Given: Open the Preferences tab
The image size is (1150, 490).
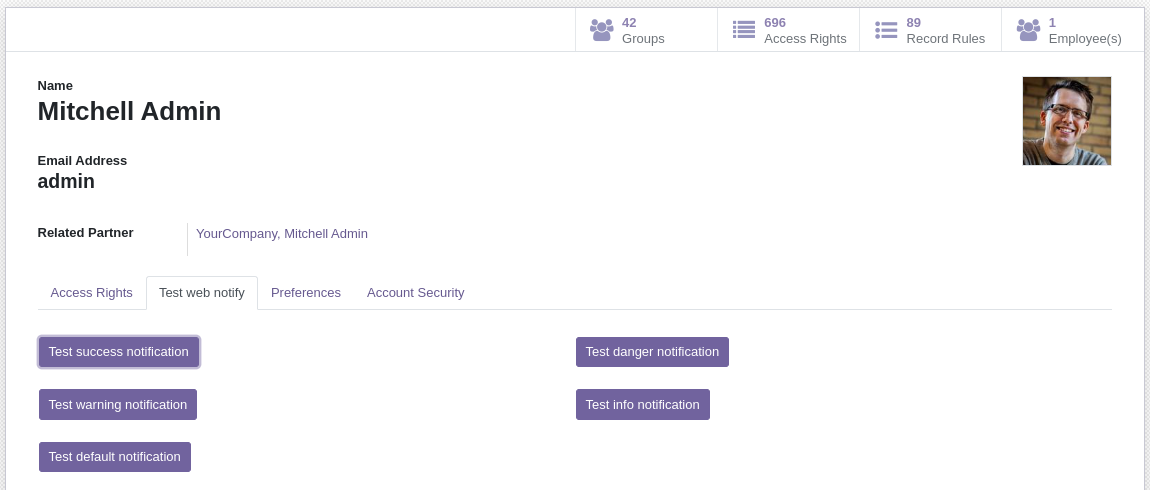Looking at the screenshot, I should (x=306, y=293).
